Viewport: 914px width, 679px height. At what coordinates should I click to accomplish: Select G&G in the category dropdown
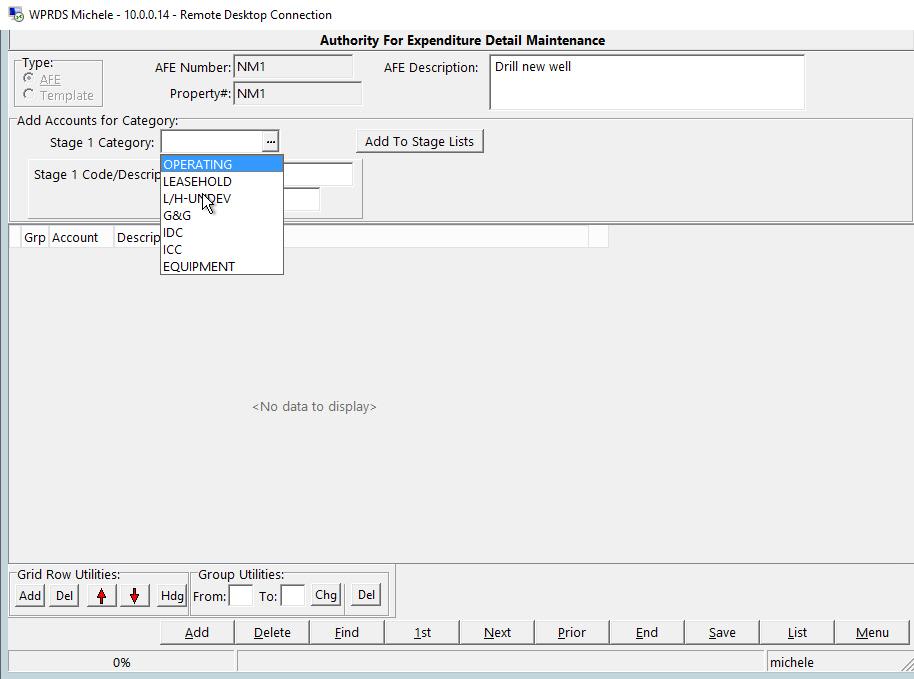click(177, 215)
